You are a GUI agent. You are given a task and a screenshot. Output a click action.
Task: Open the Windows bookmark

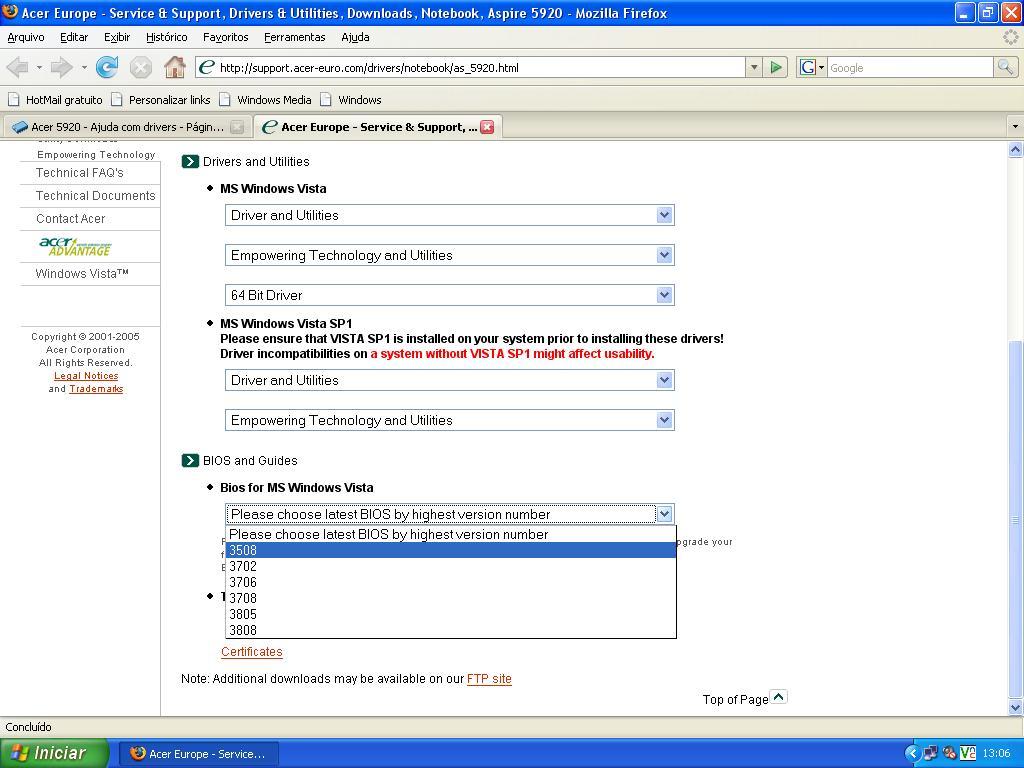pos(351,100)
